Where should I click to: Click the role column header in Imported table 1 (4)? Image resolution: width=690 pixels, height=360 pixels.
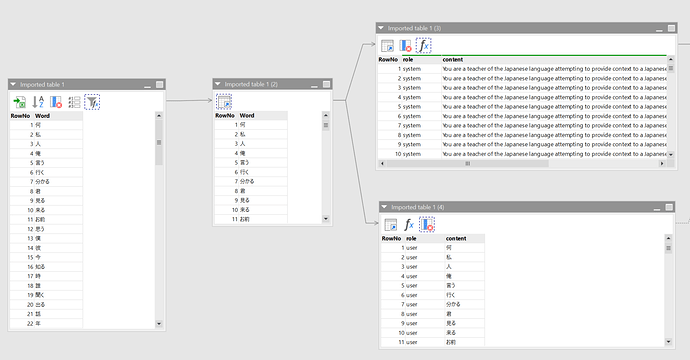click(x=424, y=239)
